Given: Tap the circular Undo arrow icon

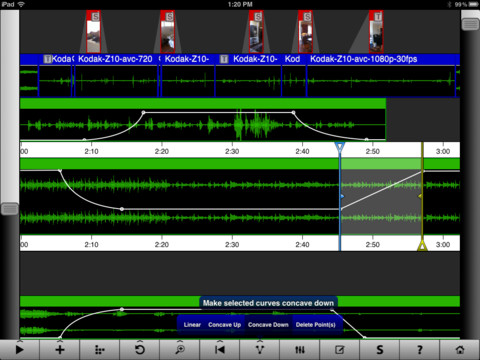Looking at the screenshot, I should click(x=140, y=350).
